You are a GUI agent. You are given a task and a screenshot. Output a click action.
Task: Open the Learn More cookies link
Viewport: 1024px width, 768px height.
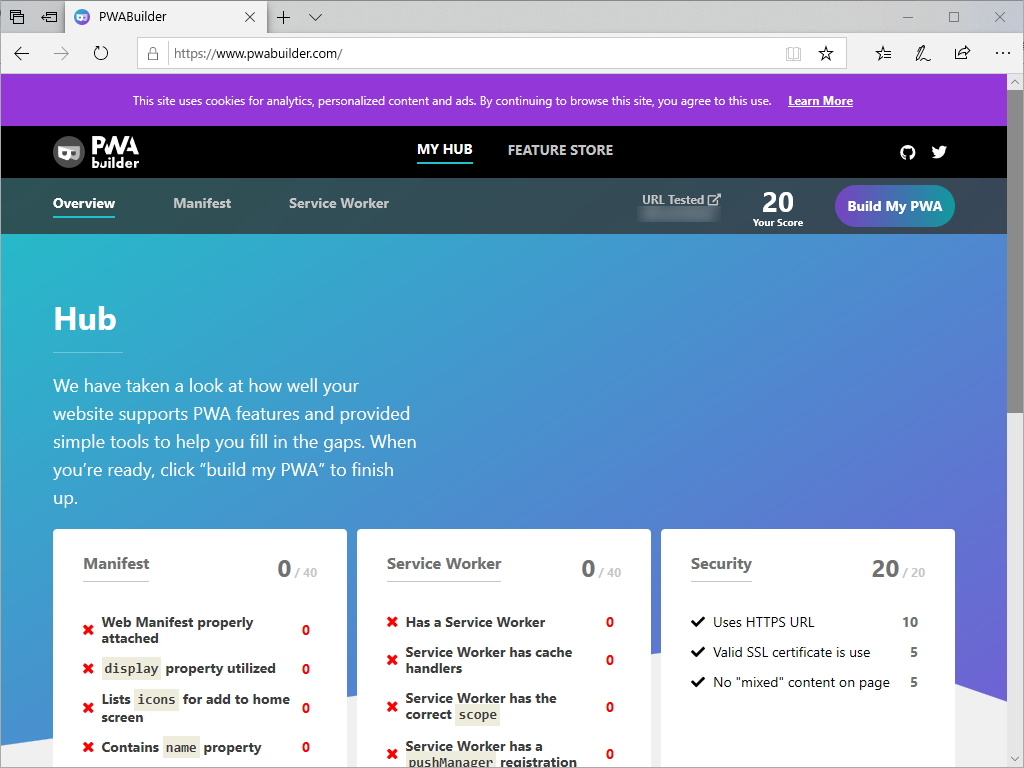point(820,100)
